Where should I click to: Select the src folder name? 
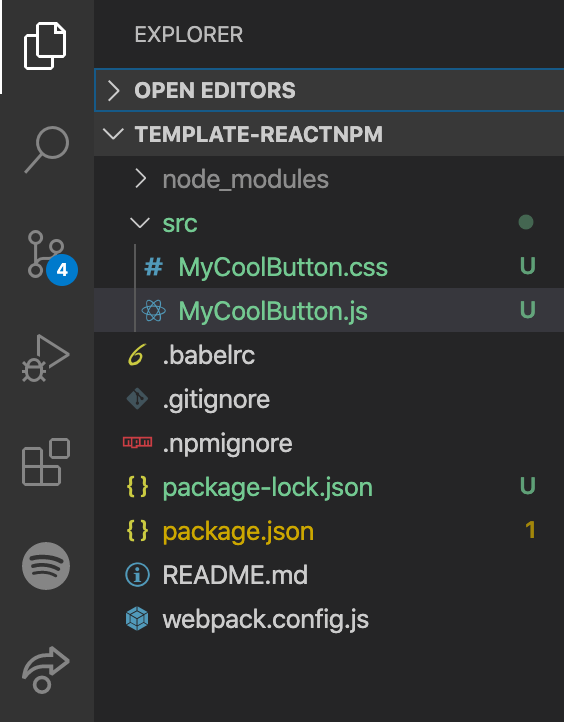click(180, 224)
